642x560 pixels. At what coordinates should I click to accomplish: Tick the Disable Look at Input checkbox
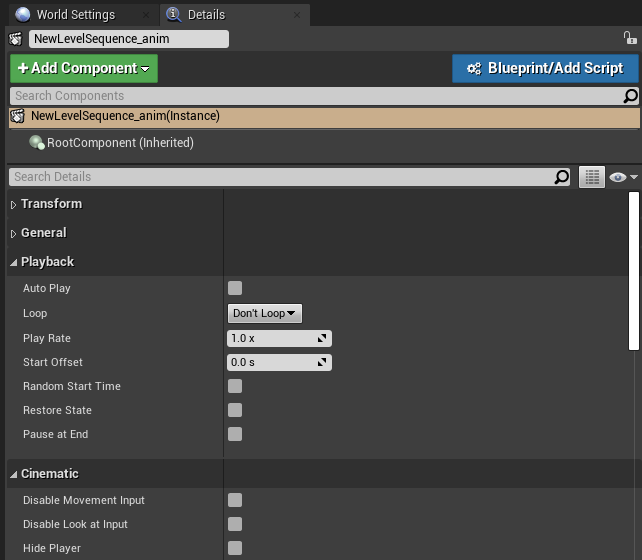pos(235,524)
